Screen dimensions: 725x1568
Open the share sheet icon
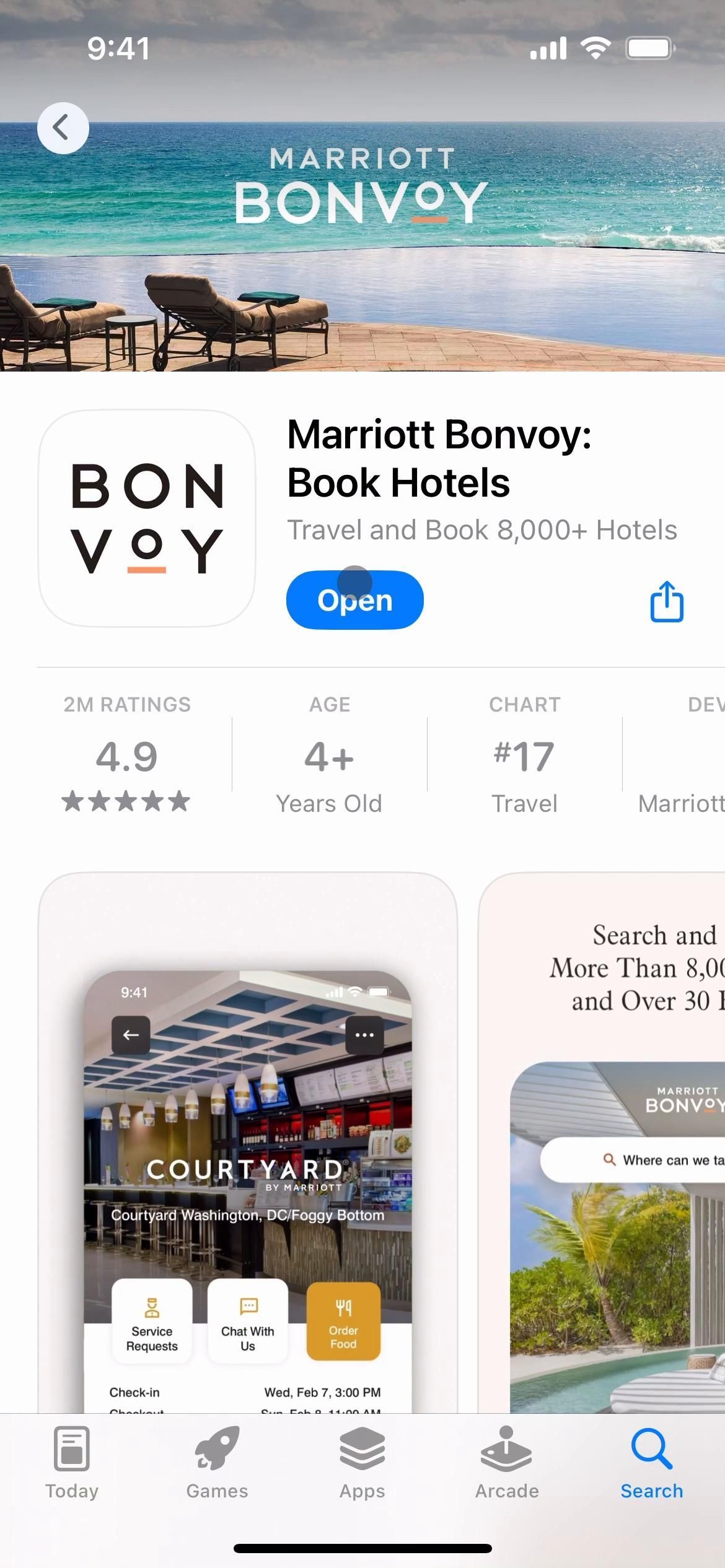pyautogui.click(x=667, y=601)
